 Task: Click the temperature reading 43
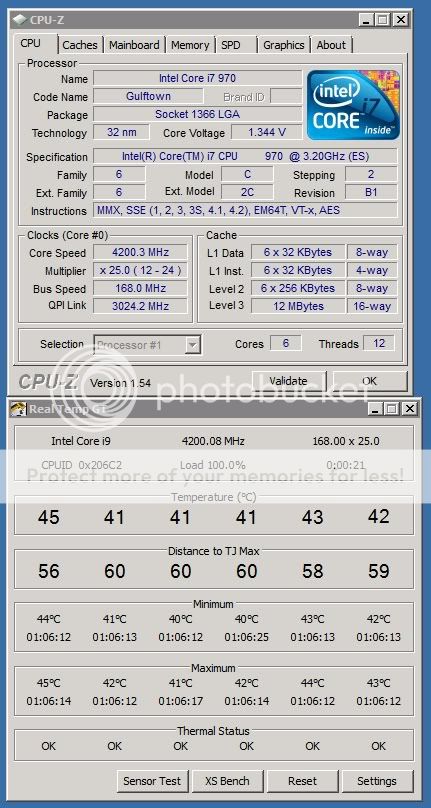[312, 517]
